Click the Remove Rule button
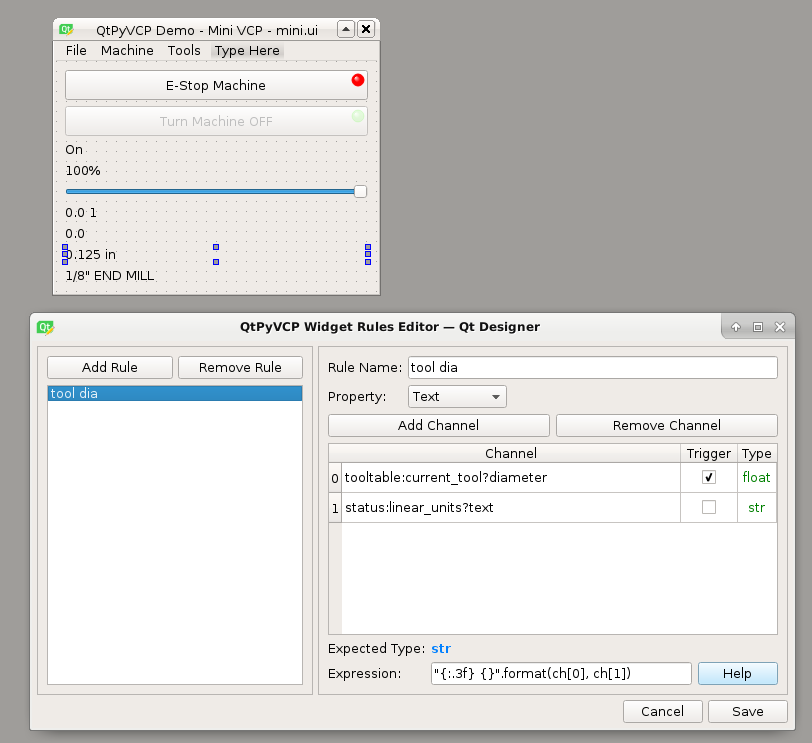The image size is (812, 743). tap(240, 367)
